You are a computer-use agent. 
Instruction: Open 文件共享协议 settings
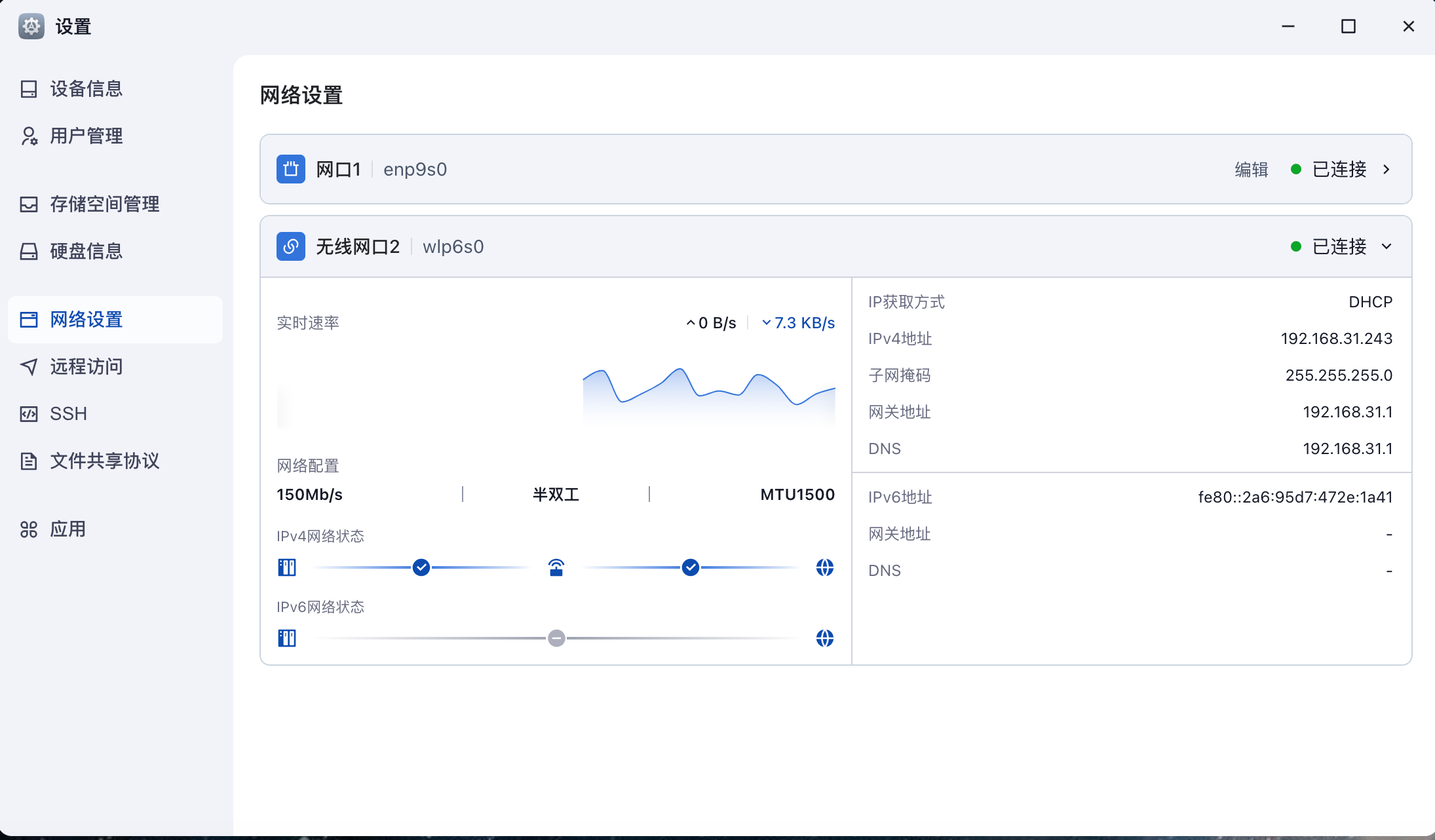[x=115, y=461]
